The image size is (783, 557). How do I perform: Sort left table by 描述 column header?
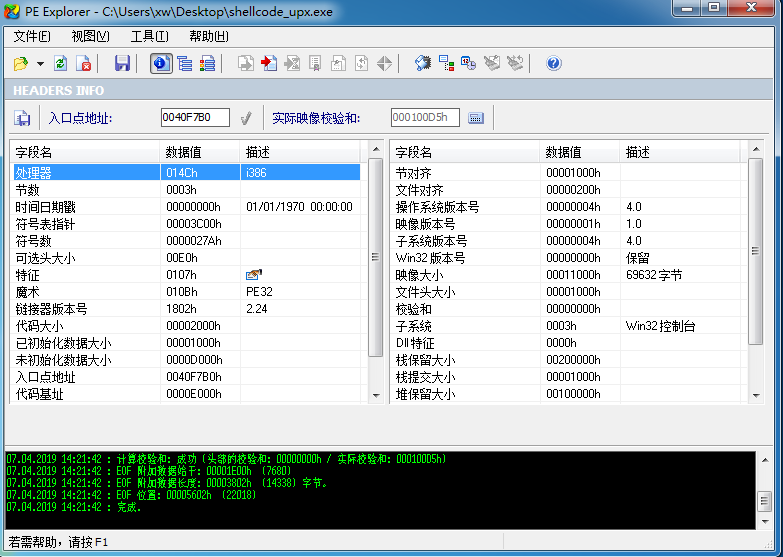point(300,152)
